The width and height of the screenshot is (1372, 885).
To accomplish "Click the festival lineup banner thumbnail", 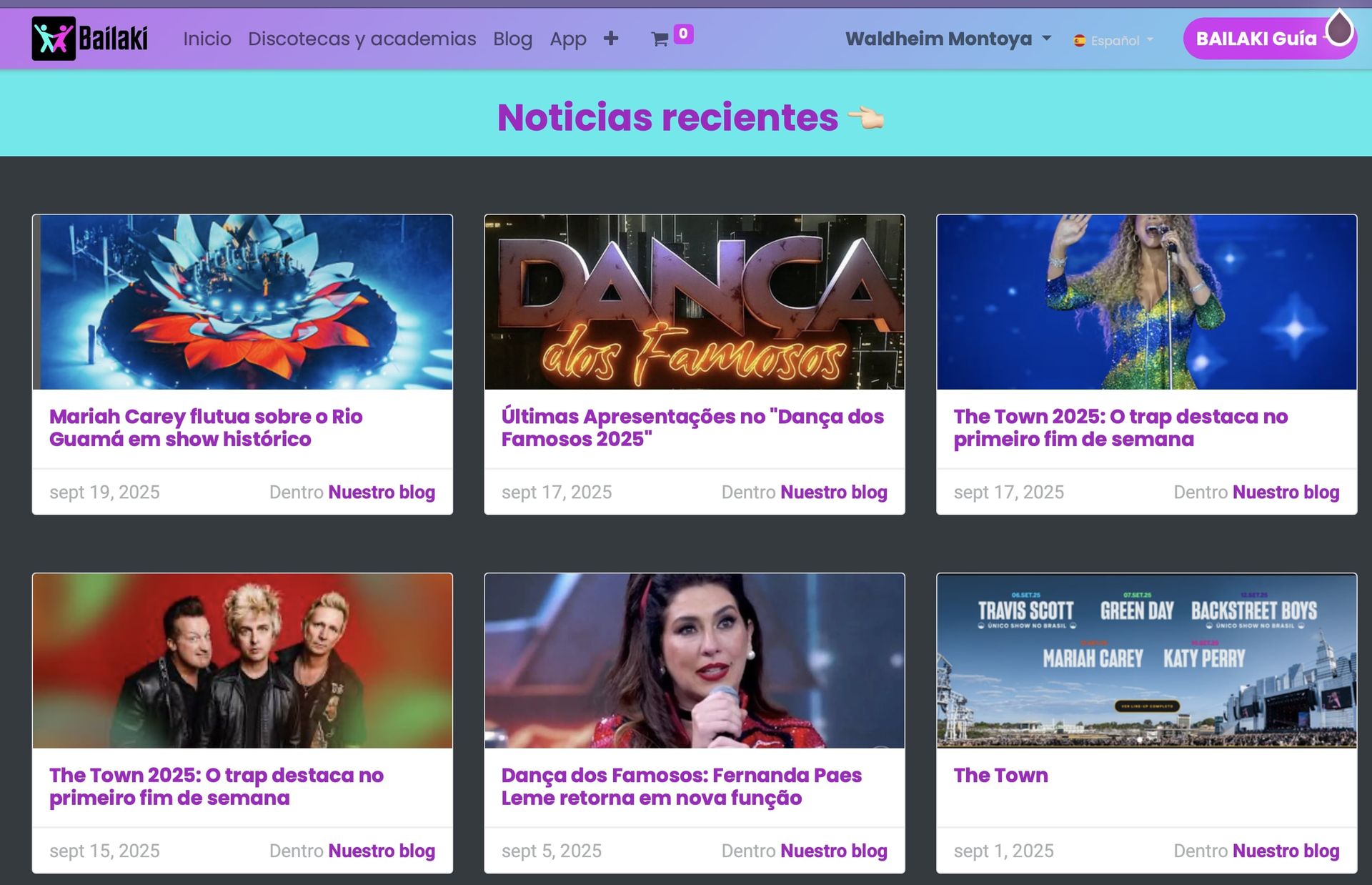I will point(1146,661).
